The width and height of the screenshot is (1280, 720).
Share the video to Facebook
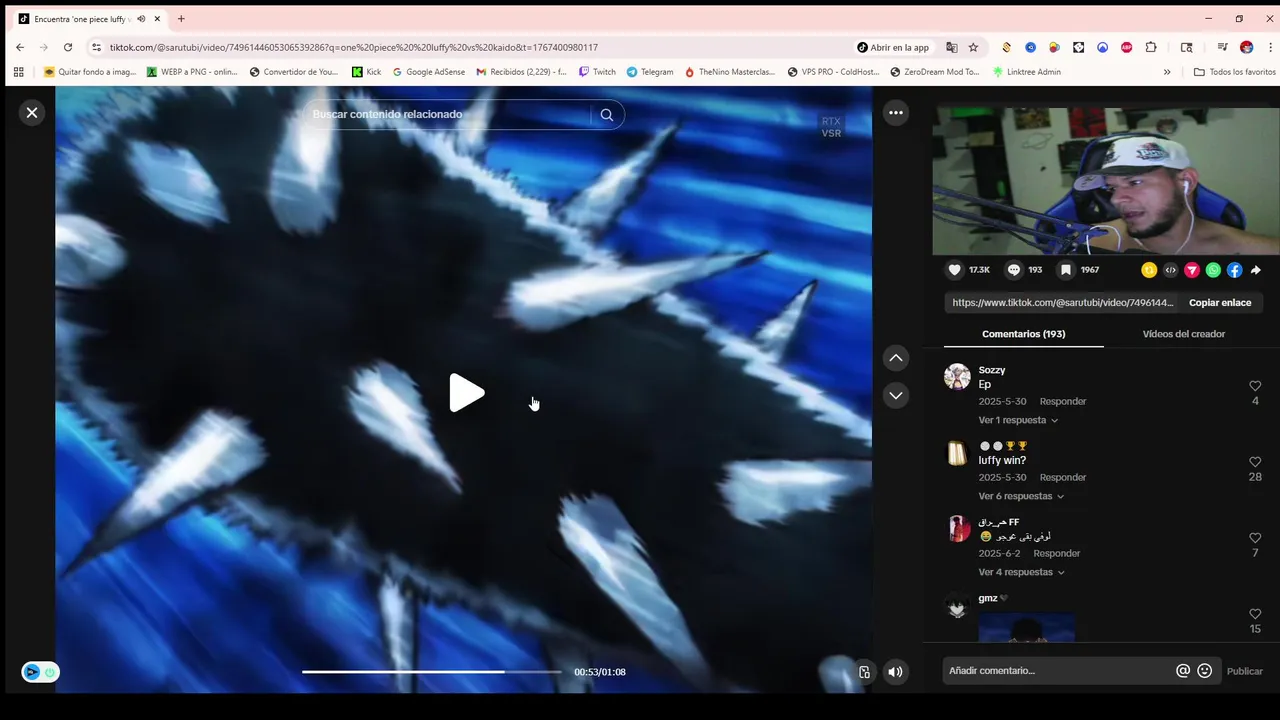tap(1235, 270)
